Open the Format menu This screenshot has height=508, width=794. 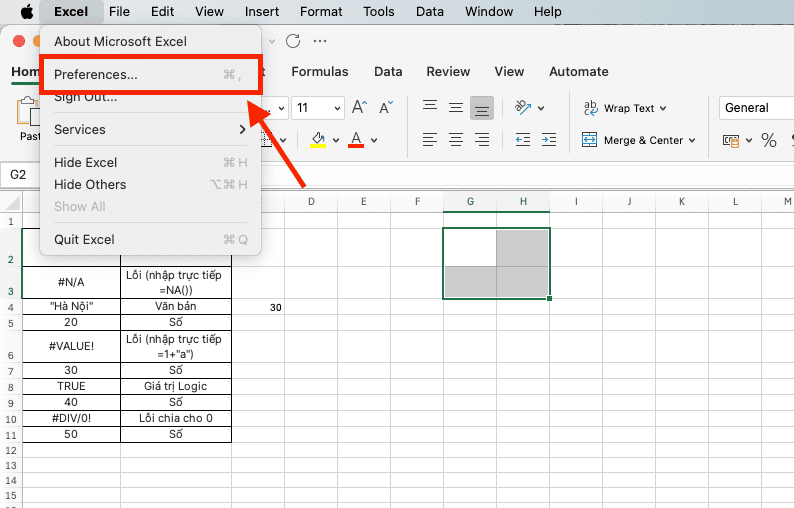tap(321, 11)
